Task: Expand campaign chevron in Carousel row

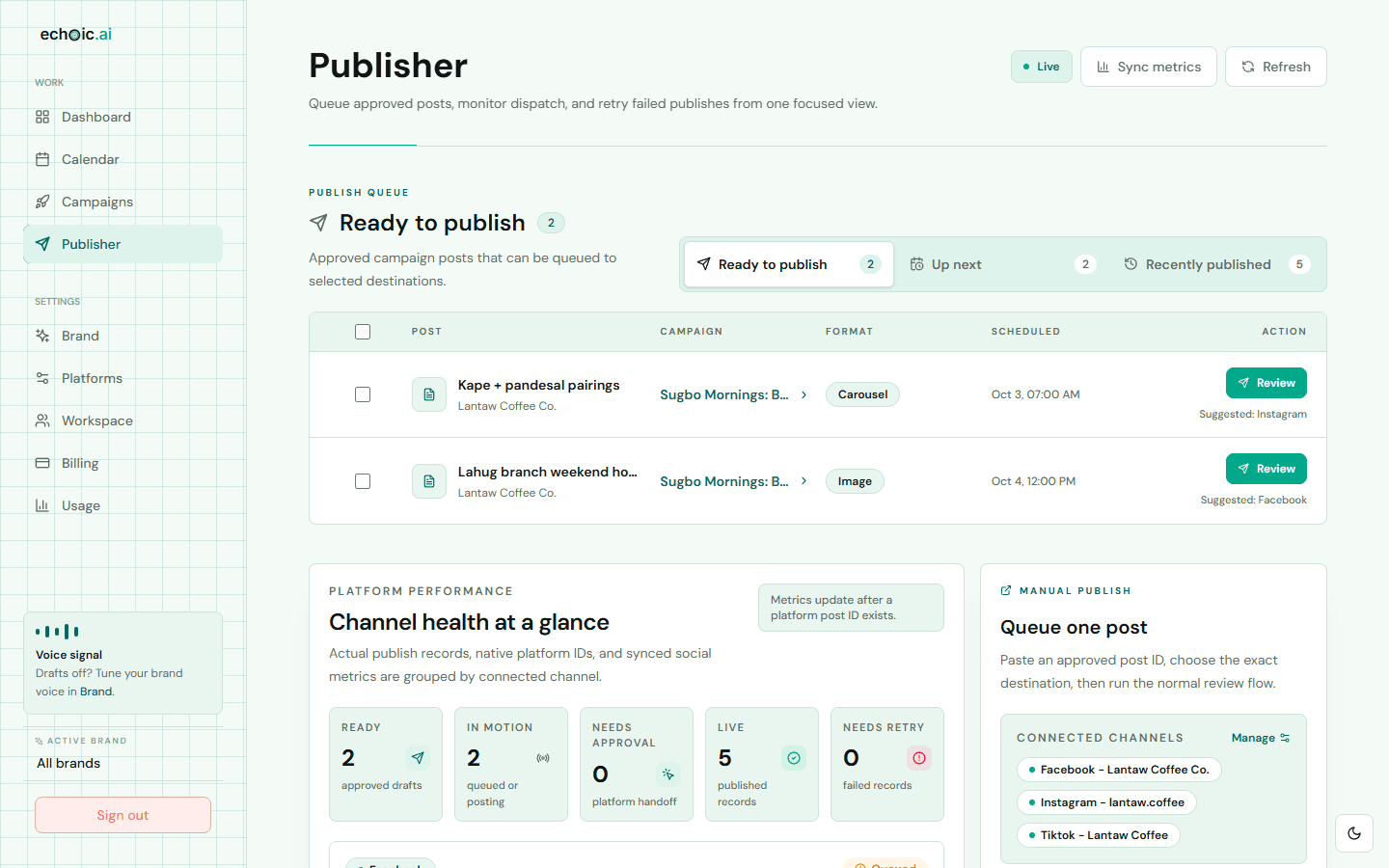Action: (x=803, y=394)
